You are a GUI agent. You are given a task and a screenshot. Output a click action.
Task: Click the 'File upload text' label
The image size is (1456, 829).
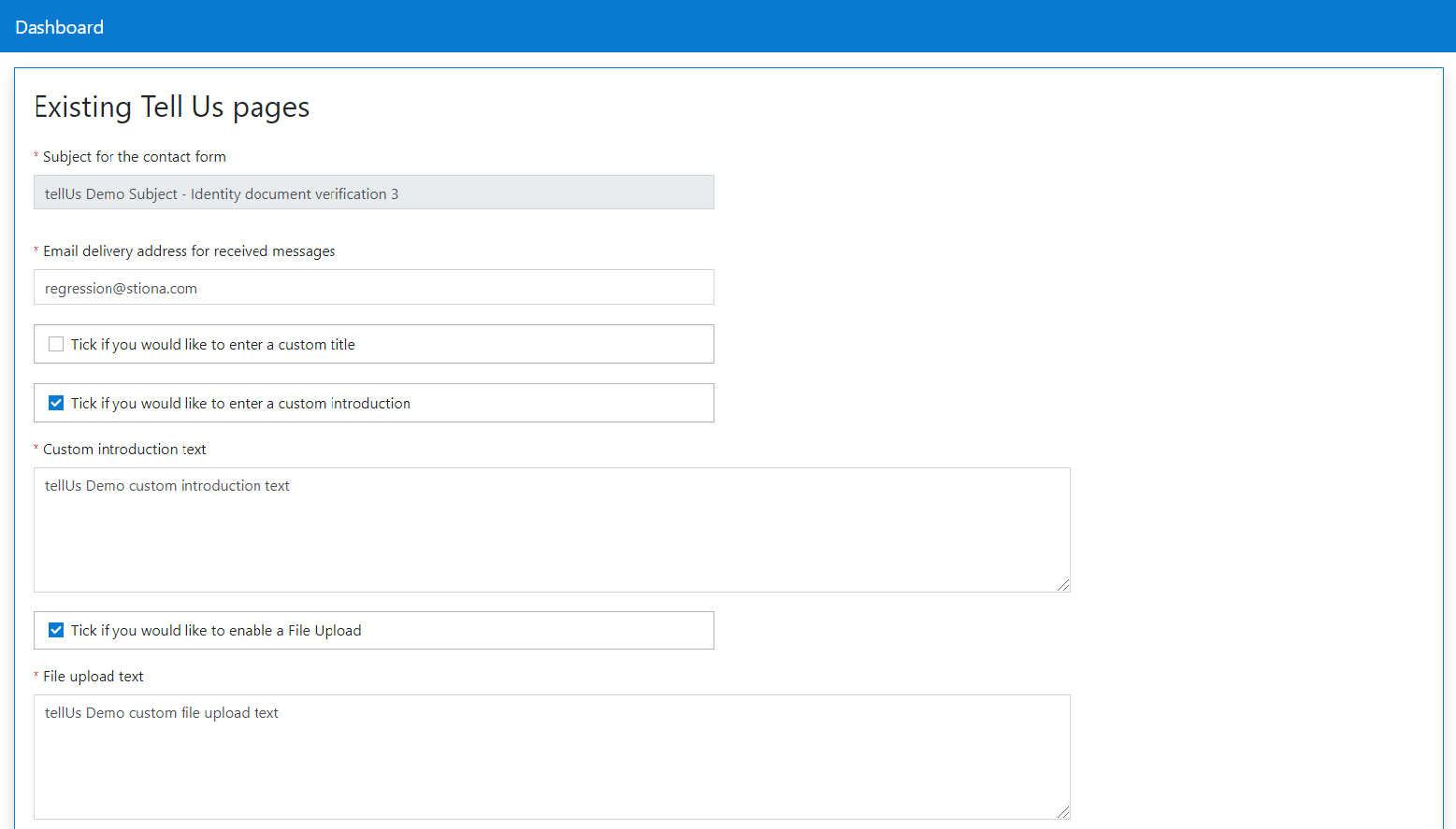pos(94,677)
